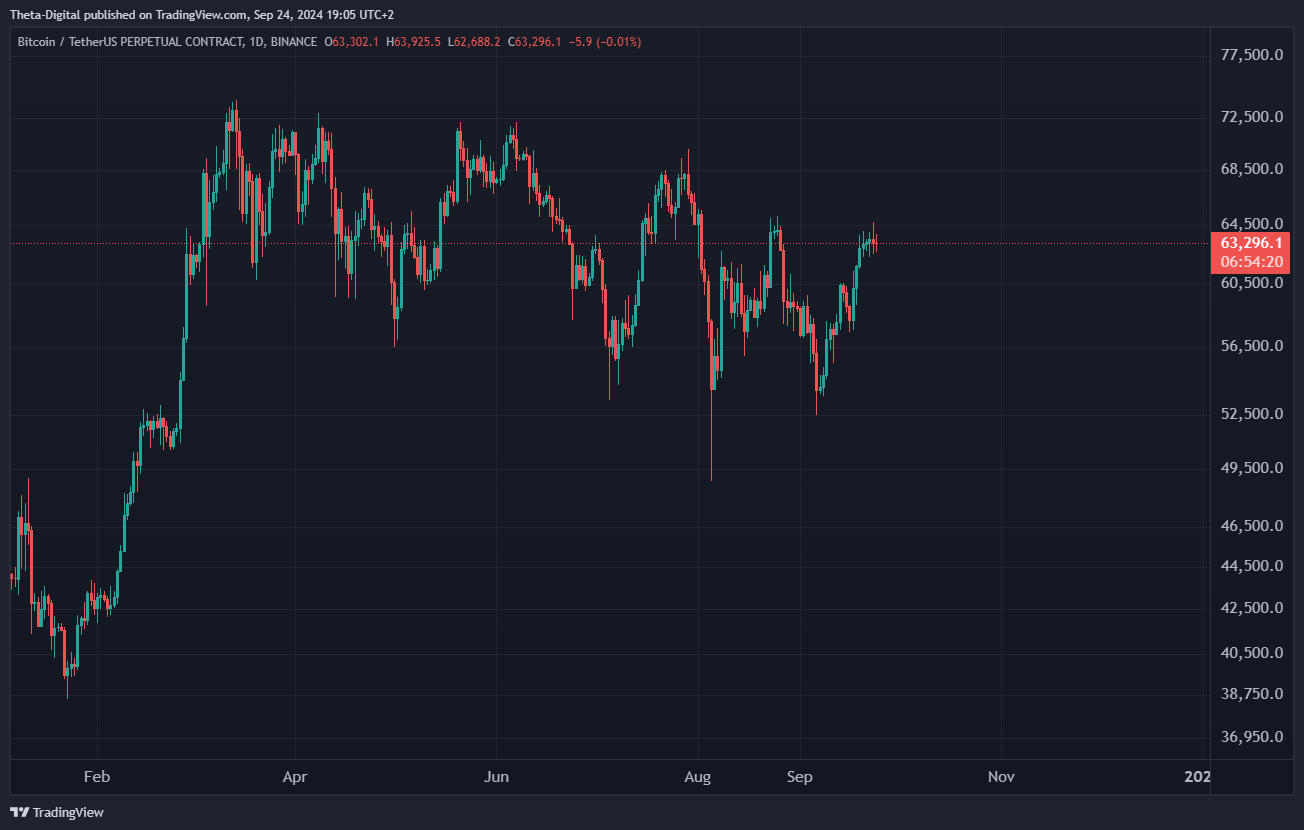This screenshot has height=830, width=1304.
Task: Click the 77,500.0 price axis label
Action: click(x=1253, y=55)
